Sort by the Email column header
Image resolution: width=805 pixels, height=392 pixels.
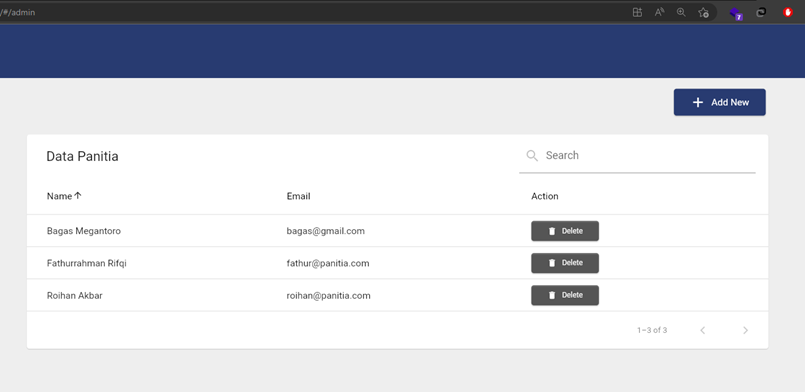(298, 196)
